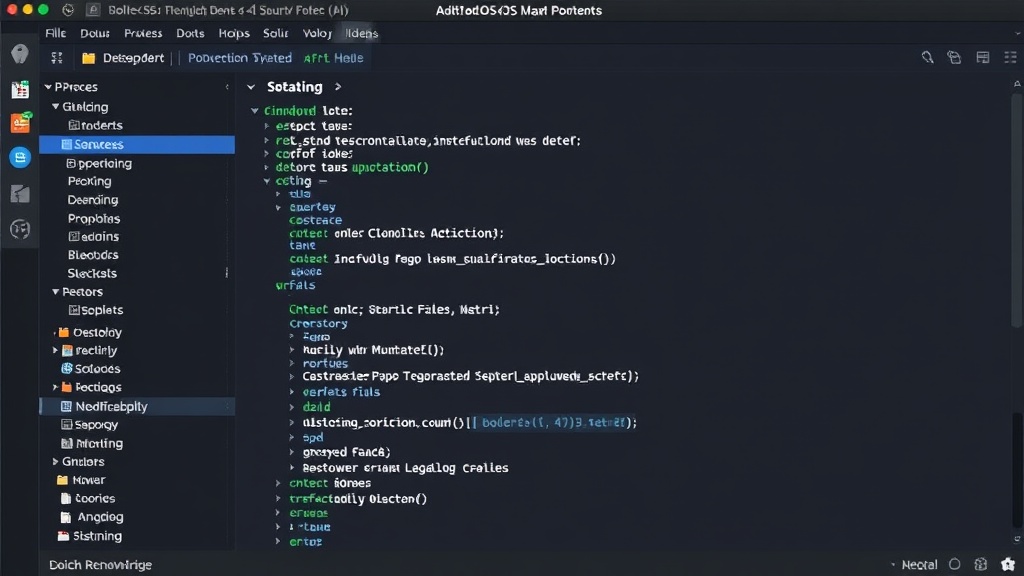Open the Ildens menu

click(362, 33)
